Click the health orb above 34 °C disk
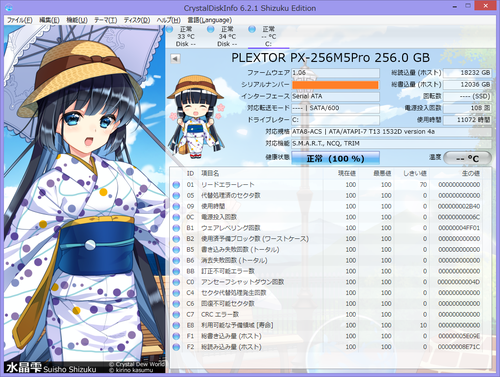 click(x=210, y=29)
